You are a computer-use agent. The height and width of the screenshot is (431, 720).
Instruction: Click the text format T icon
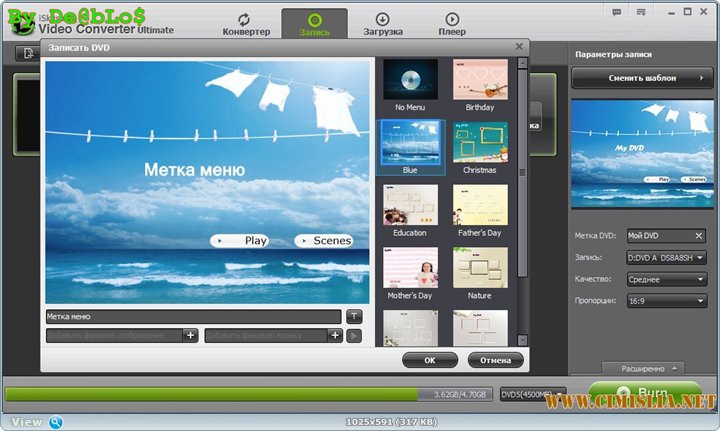(x=354, y=316)
